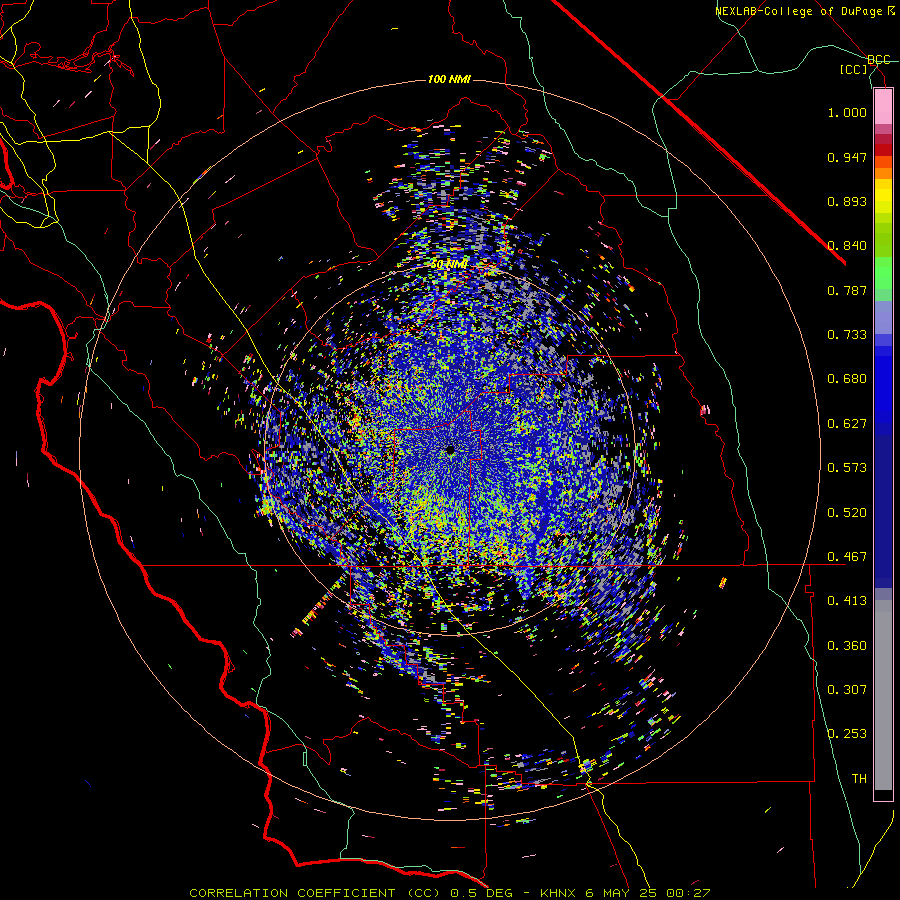Click the 0.627 legend value

pyautogui.click(x=847, y=424)
